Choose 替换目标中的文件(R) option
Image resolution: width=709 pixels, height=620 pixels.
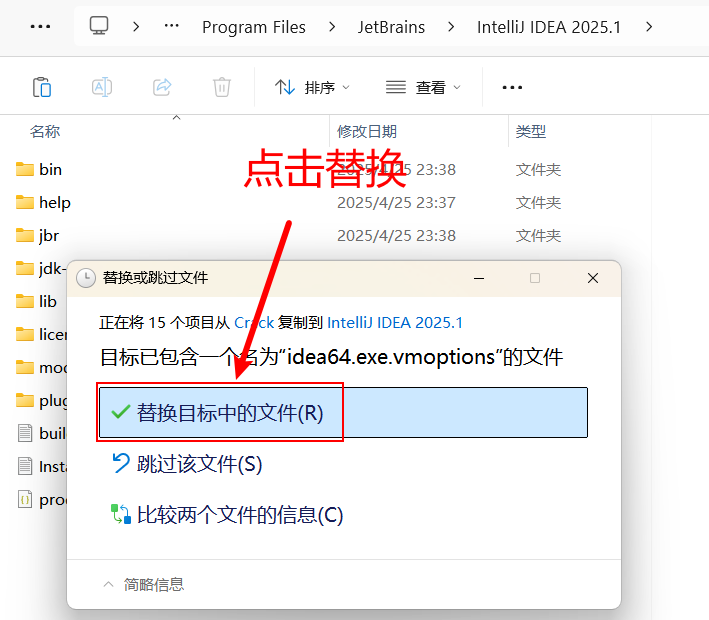point(343,412)
